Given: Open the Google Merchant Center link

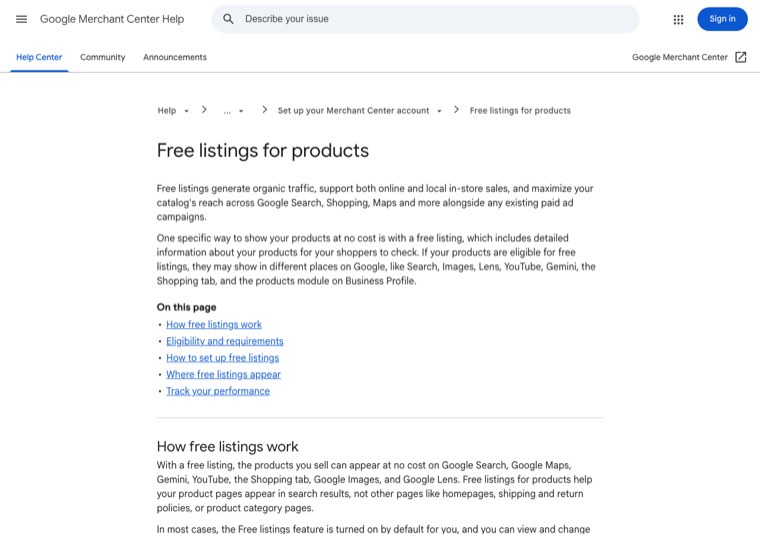Looking at the screenshot, I should point(680,57).
